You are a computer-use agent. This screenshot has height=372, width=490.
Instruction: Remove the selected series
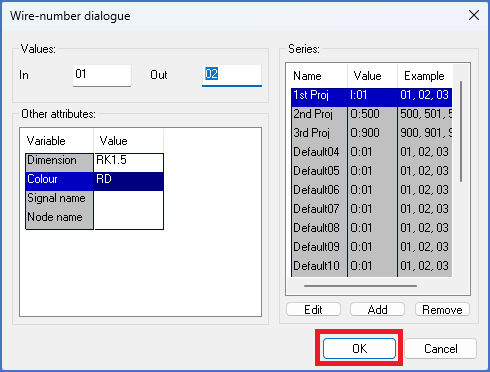pos(442,310)
